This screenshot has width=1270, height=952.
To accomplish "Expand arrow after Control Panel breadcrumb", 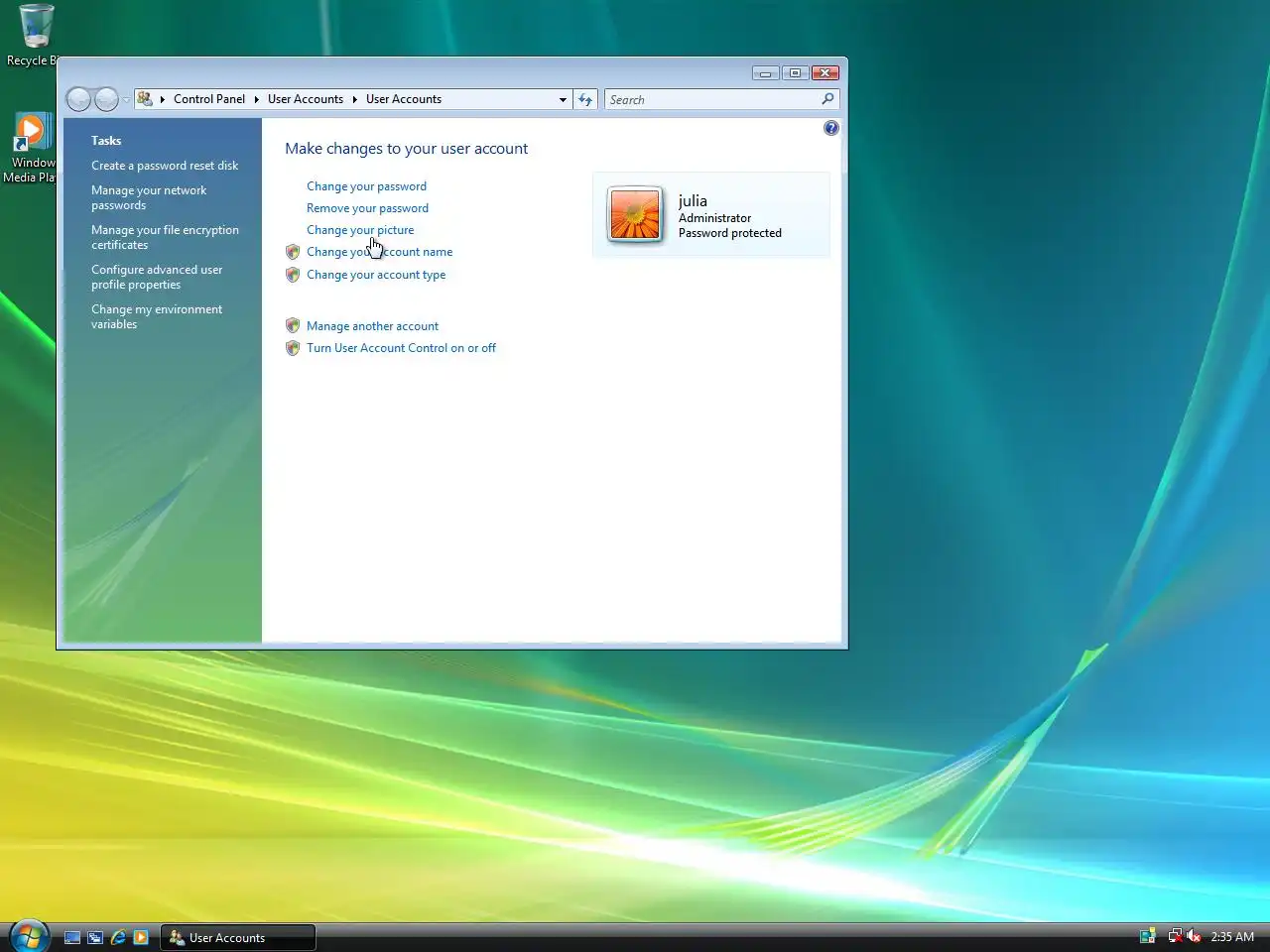I will 256,99.
